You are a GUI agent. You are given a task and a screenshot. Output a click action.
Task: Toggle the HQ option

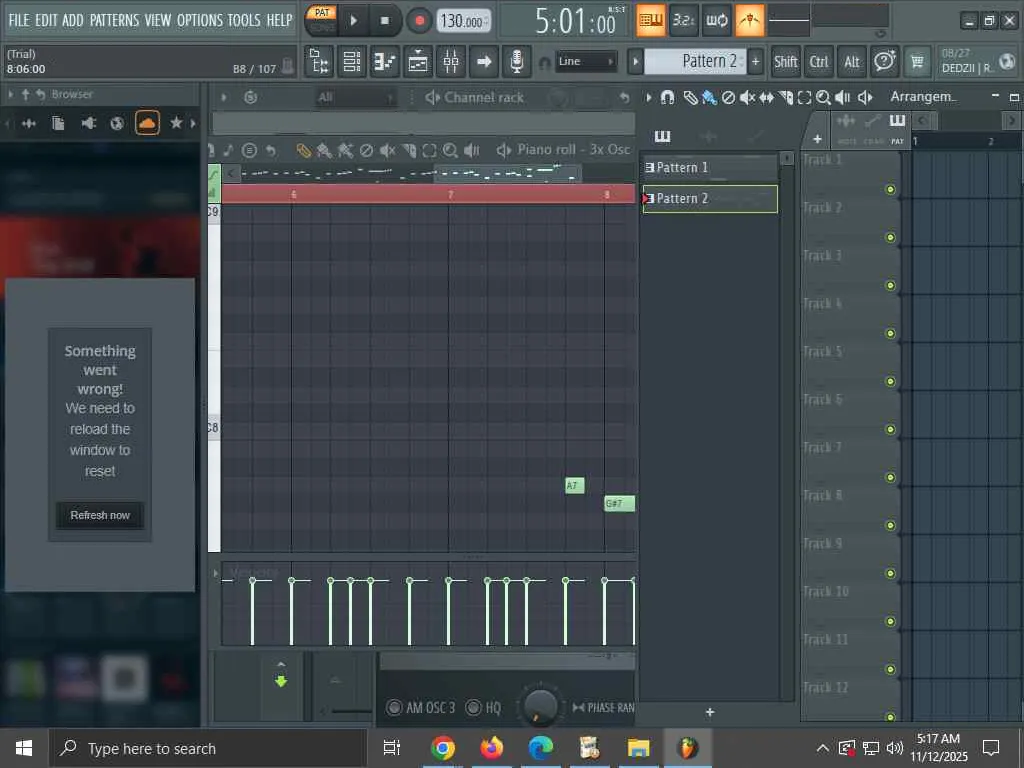473,707
